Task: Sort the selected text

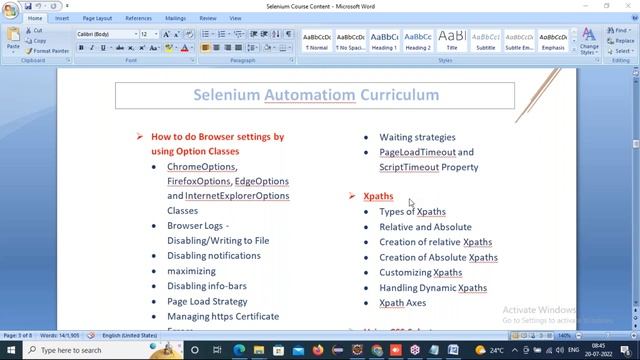Action: pos(276,34)
